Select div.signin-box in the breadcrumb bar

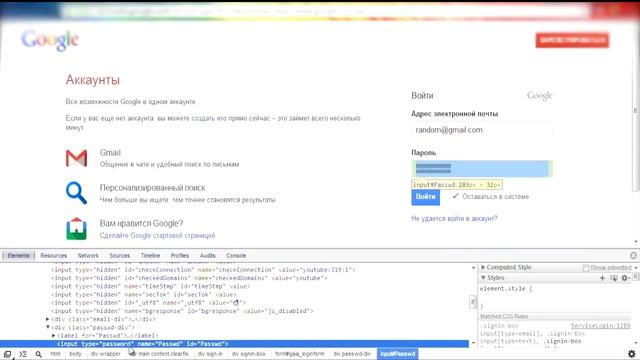coord(249,354)
